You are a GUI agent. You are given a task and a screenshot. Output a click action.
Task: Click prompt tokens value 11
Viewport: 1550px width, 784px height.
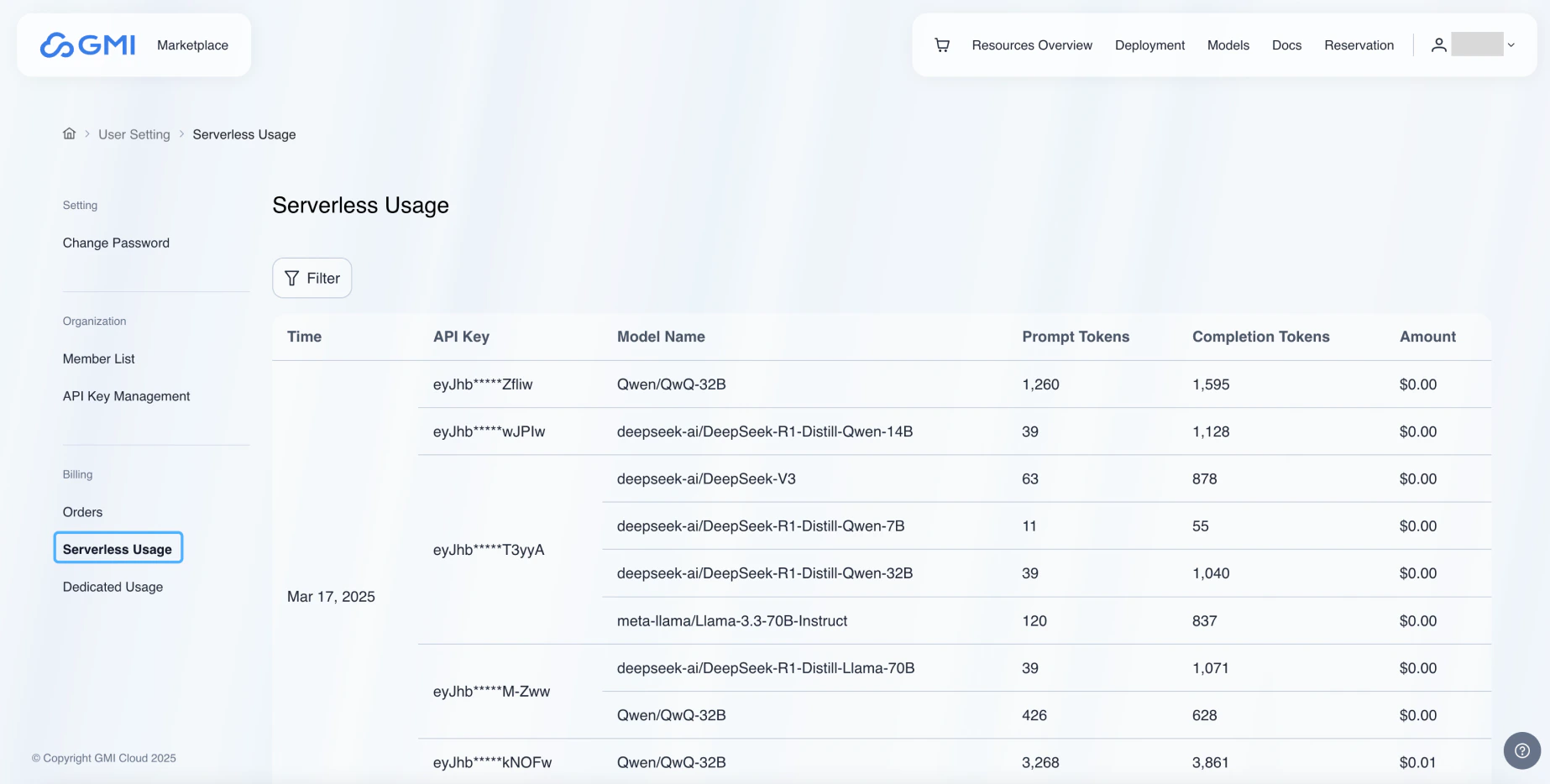(x=1029, y=526)
